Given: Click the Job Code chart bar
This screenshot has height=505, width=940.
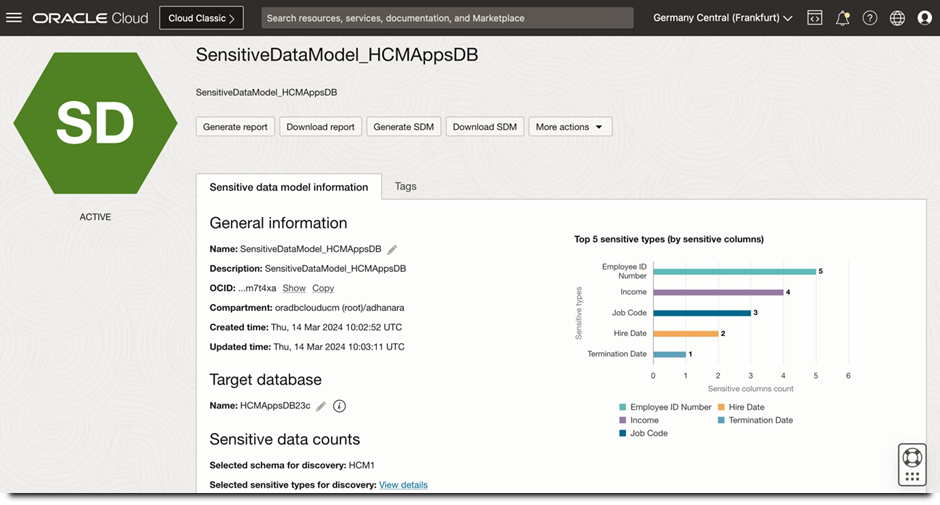Looking at the screenshot, I should 702,313.
